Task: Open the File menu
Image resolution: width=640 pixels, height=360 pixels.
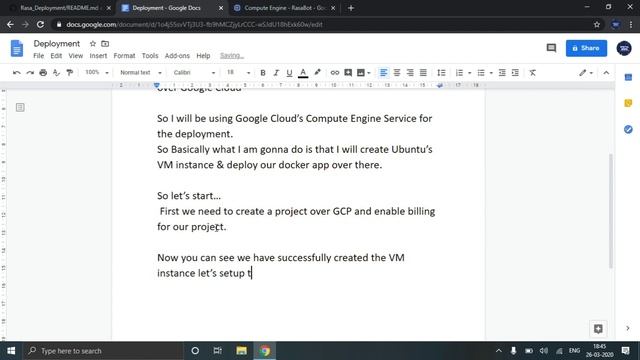Action: click(x=39, y=56)
